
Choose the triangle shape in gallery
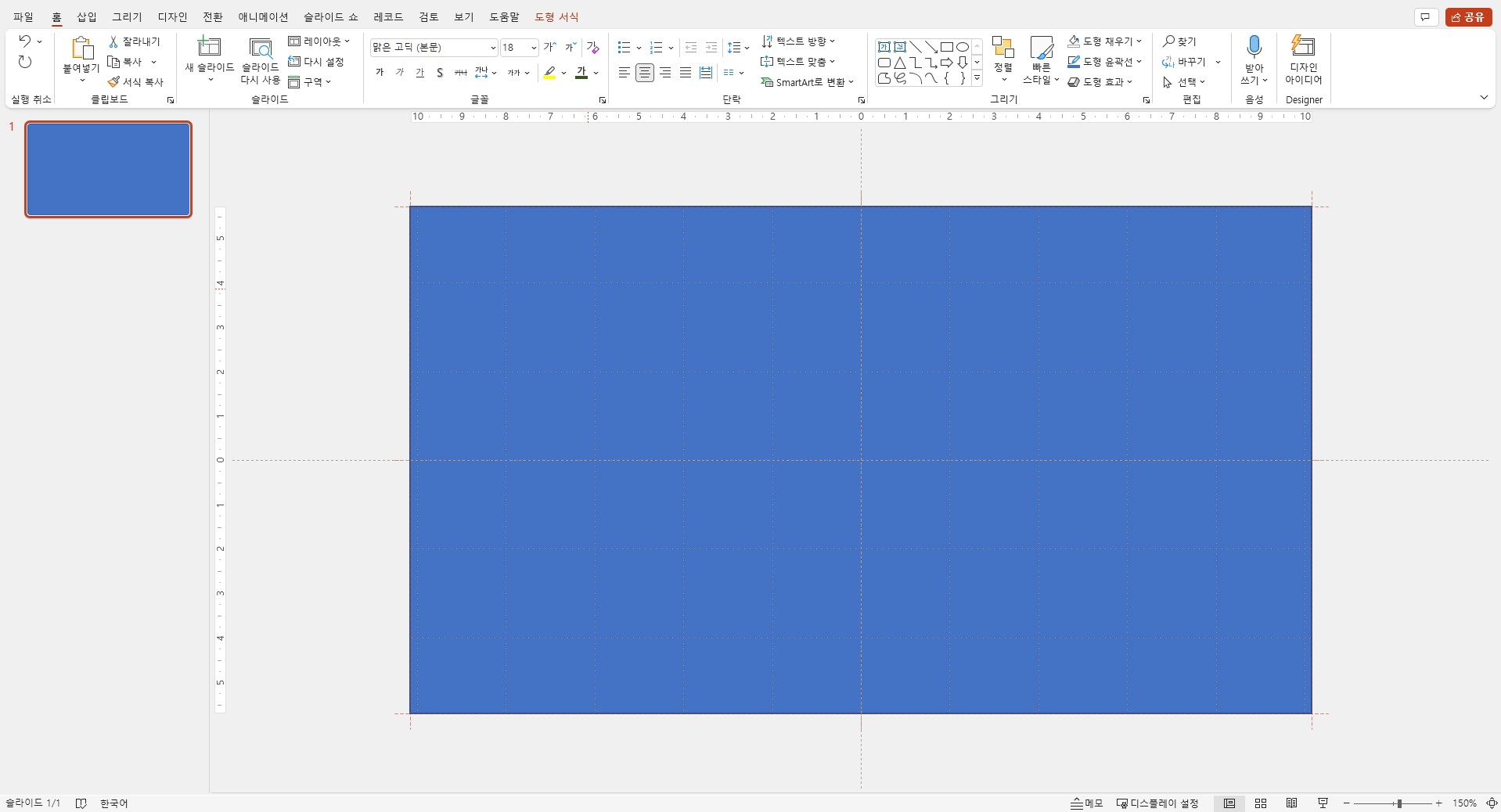click(x=900, y=63)
